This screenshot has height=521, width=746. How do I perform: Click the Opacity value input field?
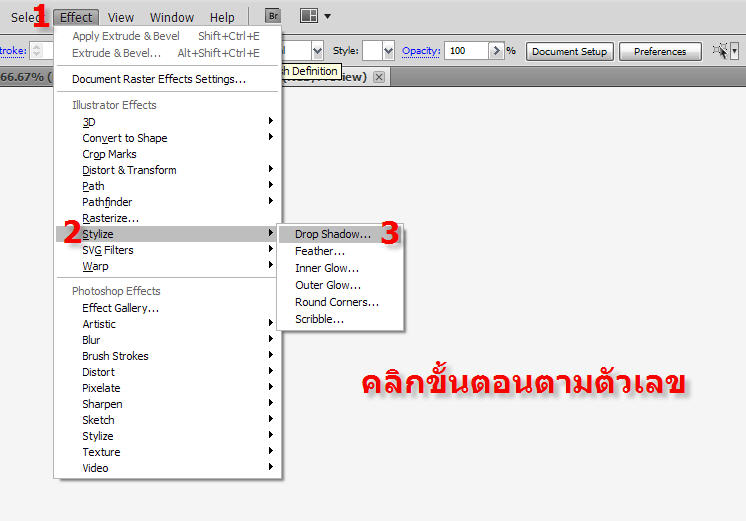[466, 50]
